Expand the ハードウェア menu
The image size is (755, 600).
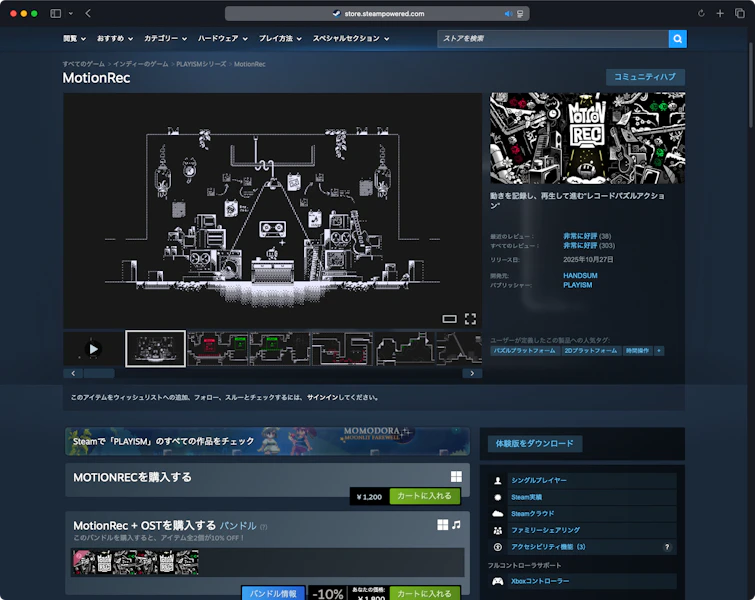point(222,39)
